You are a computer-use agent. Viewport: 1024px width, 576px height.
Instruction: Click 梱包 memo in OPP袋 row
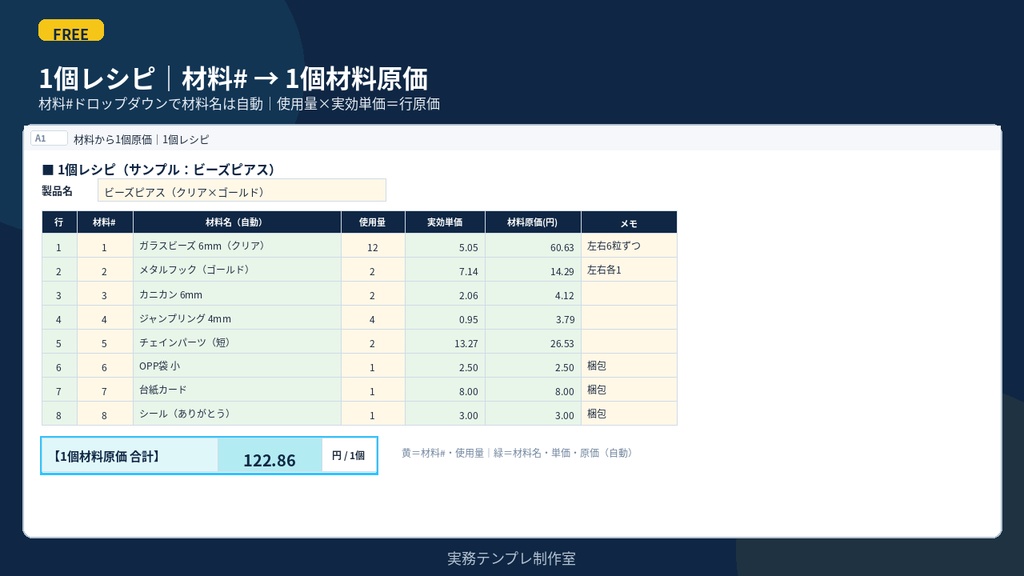pyautogui.click(x=629, y=366)
